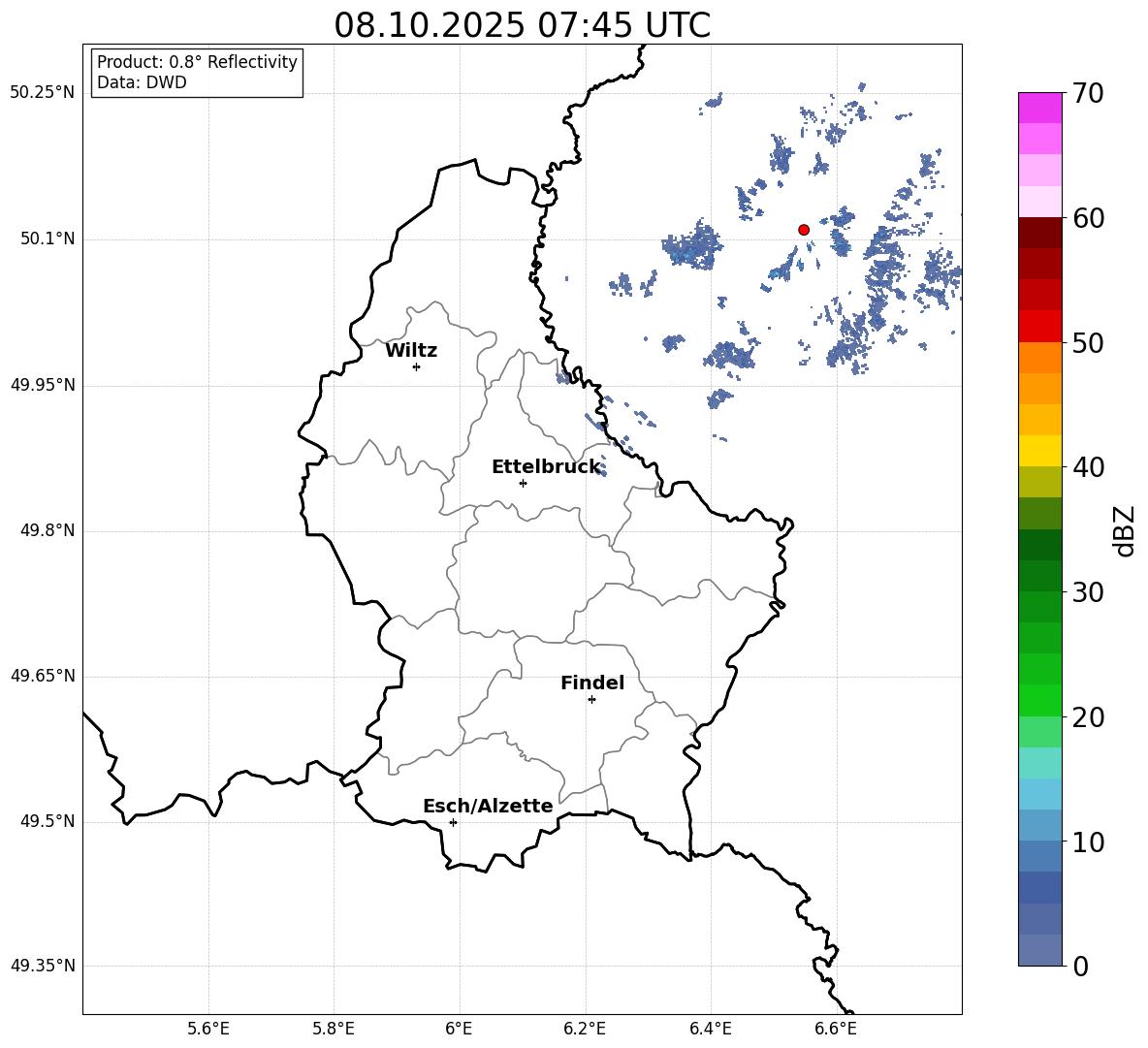Click the Data: DWD text
Screen dimensions: 1148x1048
coord(142,82)
